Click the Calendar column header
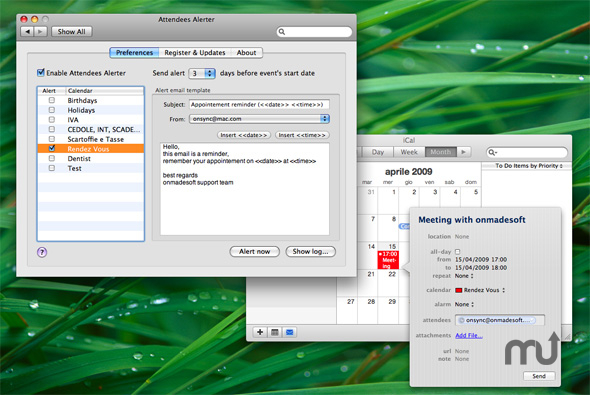Screen dimensions: 590x395 click(x=105, y=91)
